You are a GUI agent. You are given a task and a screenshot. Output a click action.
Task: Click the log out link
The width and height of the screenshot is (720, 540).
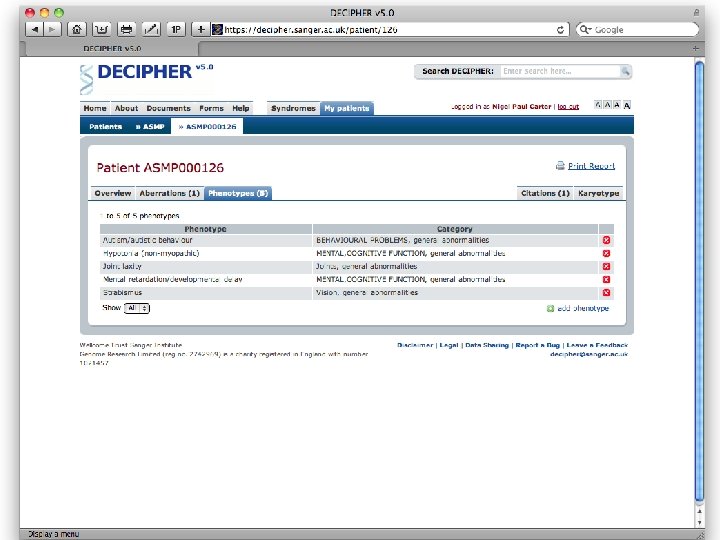[x=568, y=107]
